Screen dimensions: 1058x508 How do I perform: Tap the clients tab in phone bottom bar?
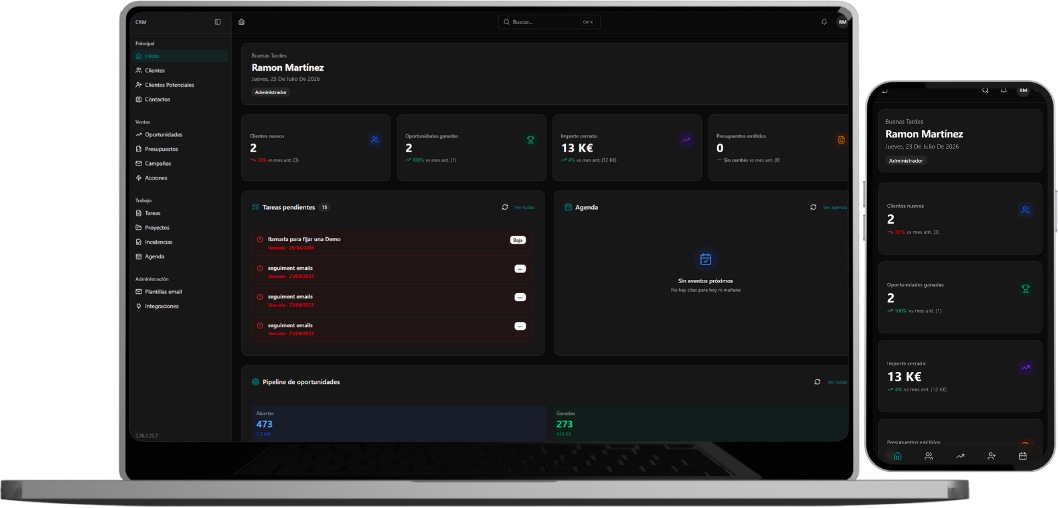[928, 456]
